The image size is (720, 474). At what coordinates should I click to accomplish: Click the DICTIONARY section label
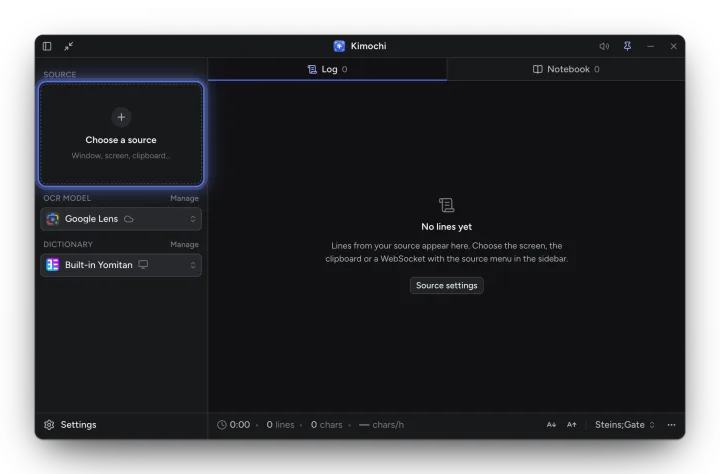68,244
